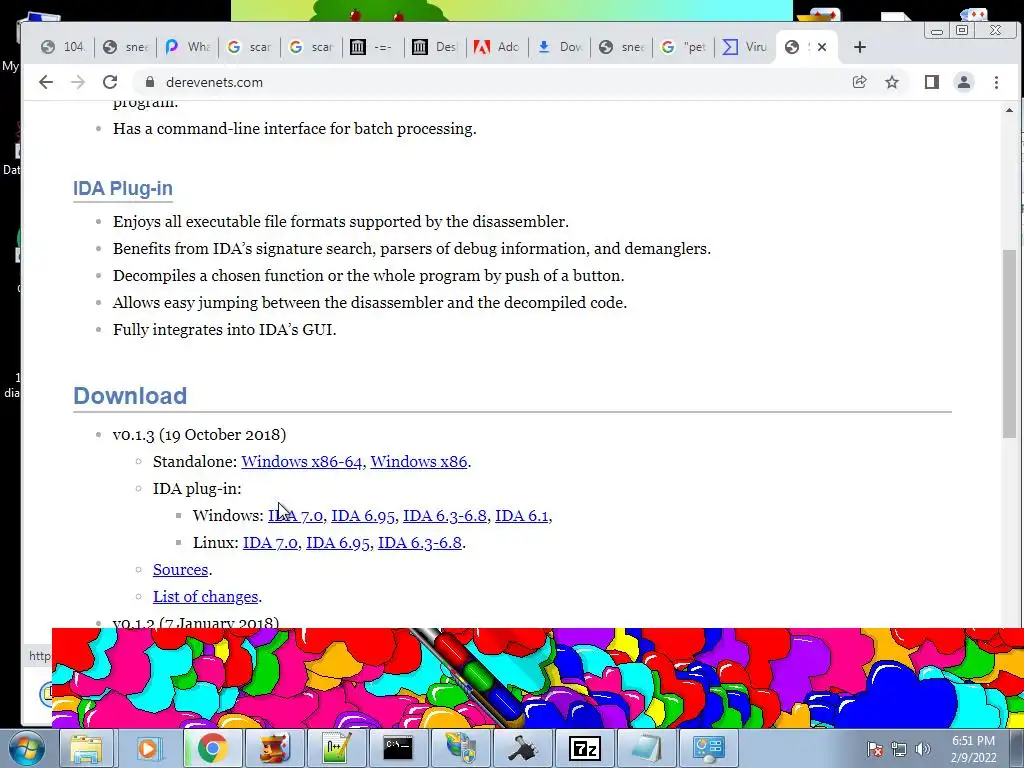Click the "v0.1.3 (19 October 2018)" text
Image resolution: width=1024 pixels, height=768 pixels.
coord(199,435)
